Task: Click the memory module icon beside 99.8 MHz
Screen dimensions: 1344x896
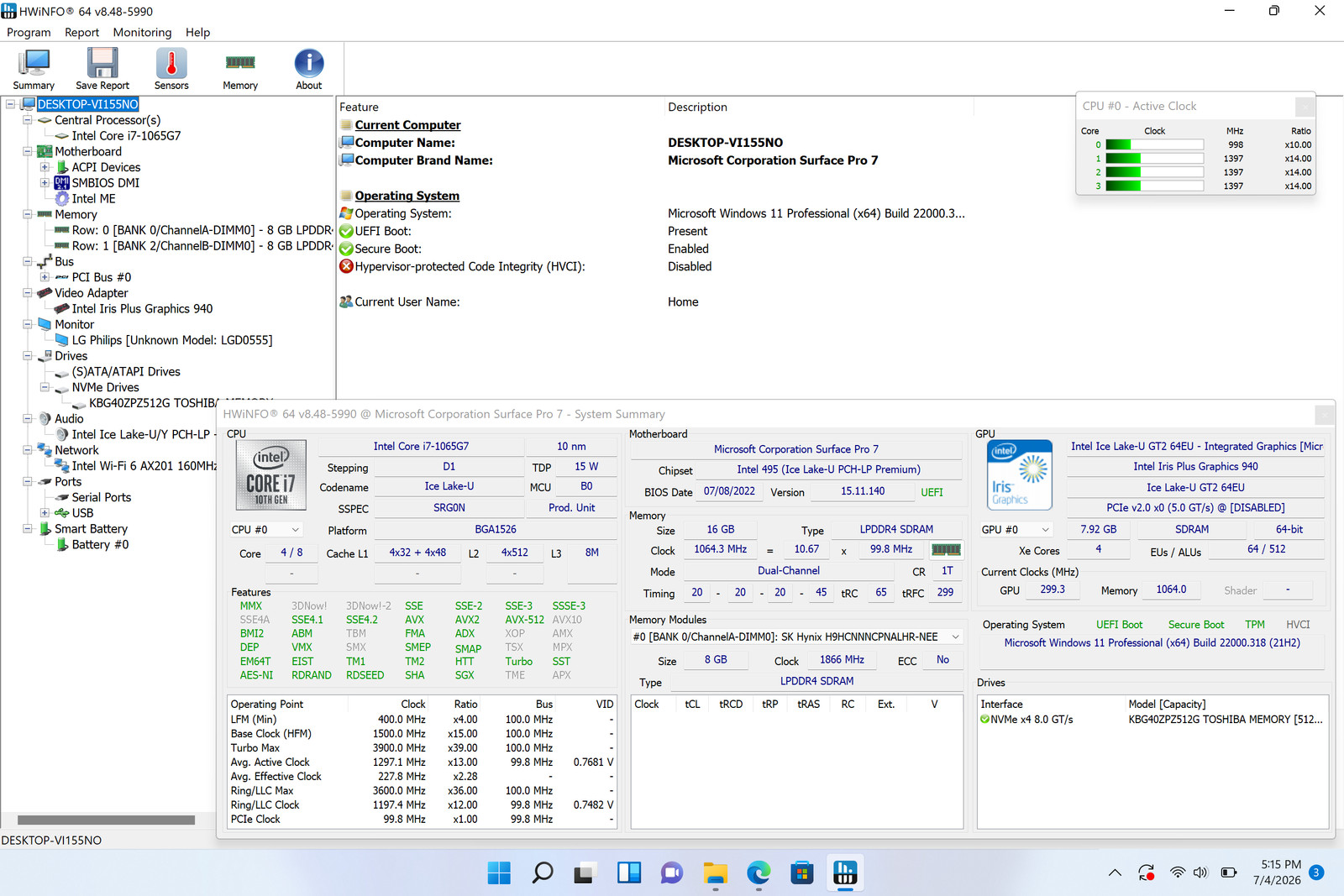Action: coord(946,549)
